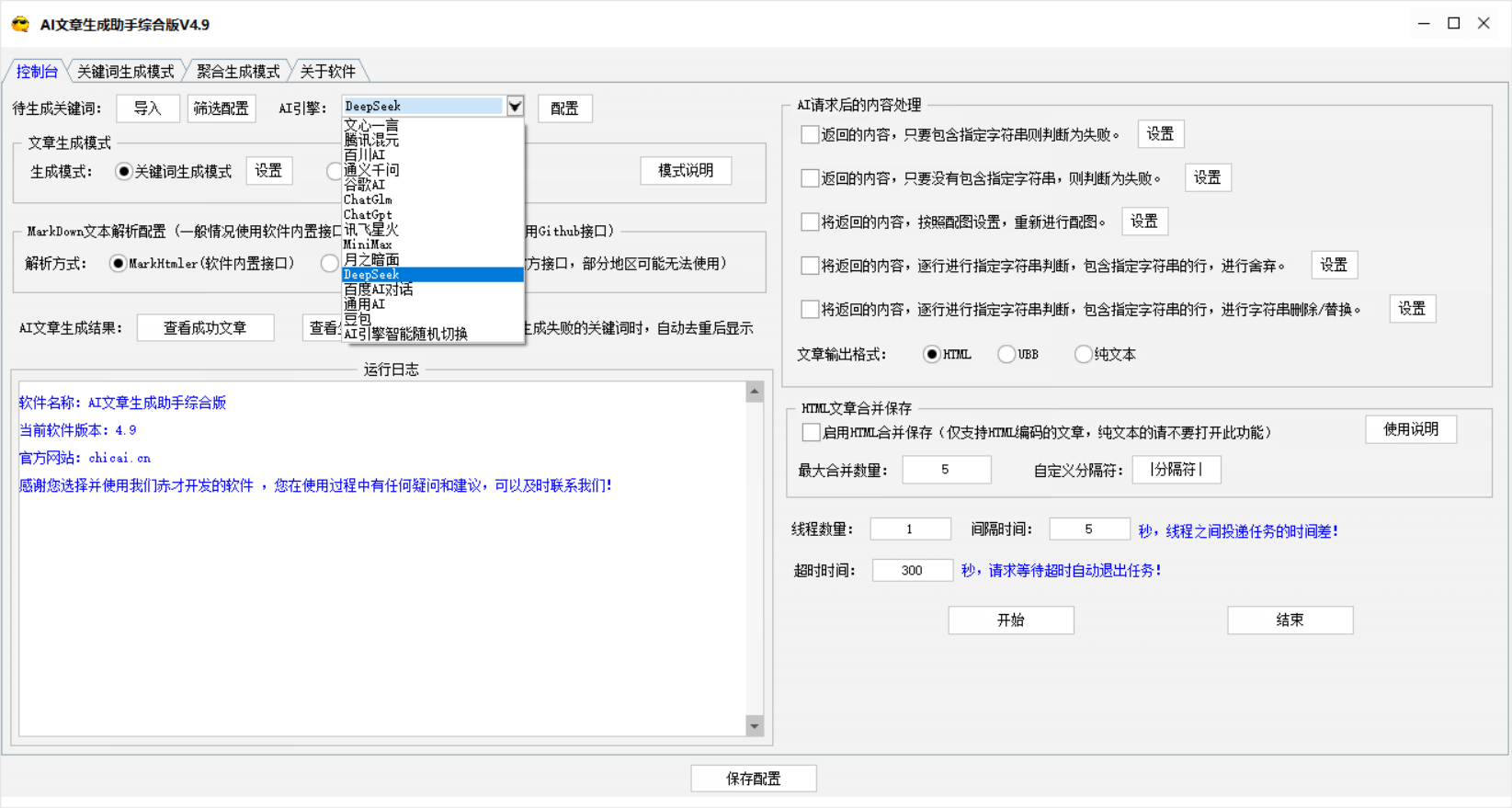Choose ChatGlm from the engine list
The height and width of the screenshot is (808, 1512).
433,199
